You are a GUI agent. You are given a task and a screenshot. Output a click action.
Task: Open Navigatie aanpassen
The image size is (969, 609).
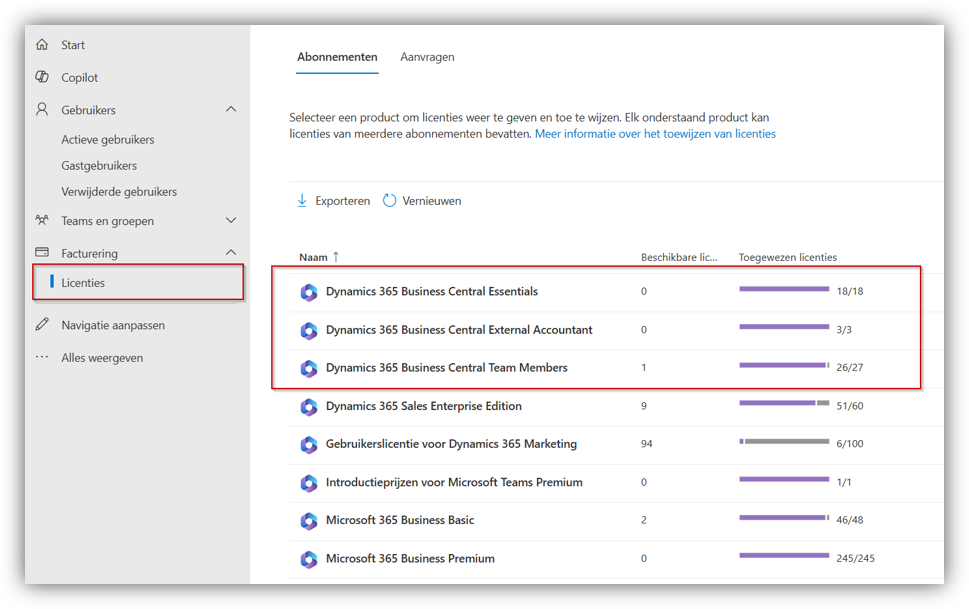tap(113, 325)
